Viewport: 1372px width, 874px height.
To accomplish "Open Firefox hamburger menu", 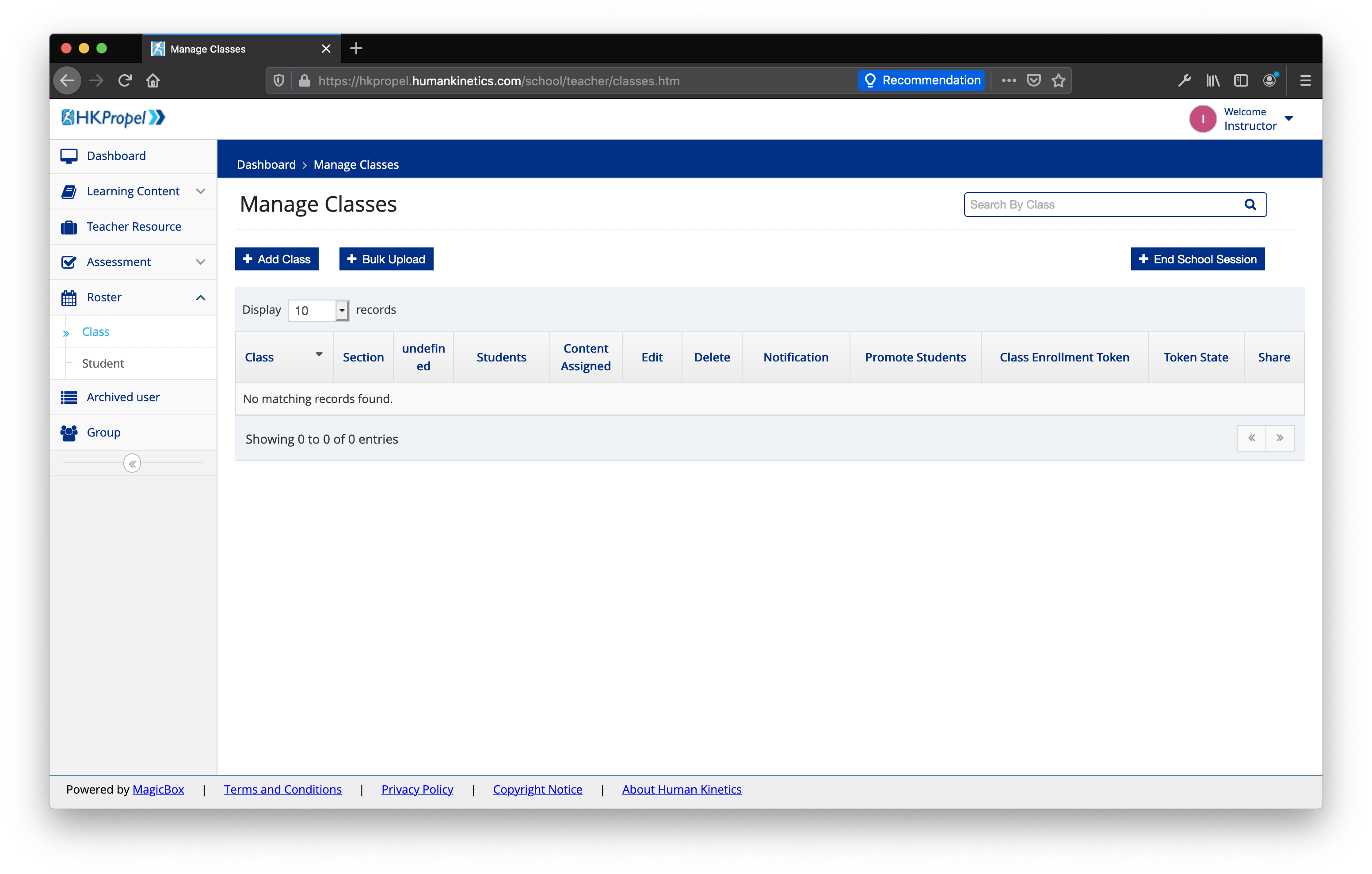I will point(1305,81).
